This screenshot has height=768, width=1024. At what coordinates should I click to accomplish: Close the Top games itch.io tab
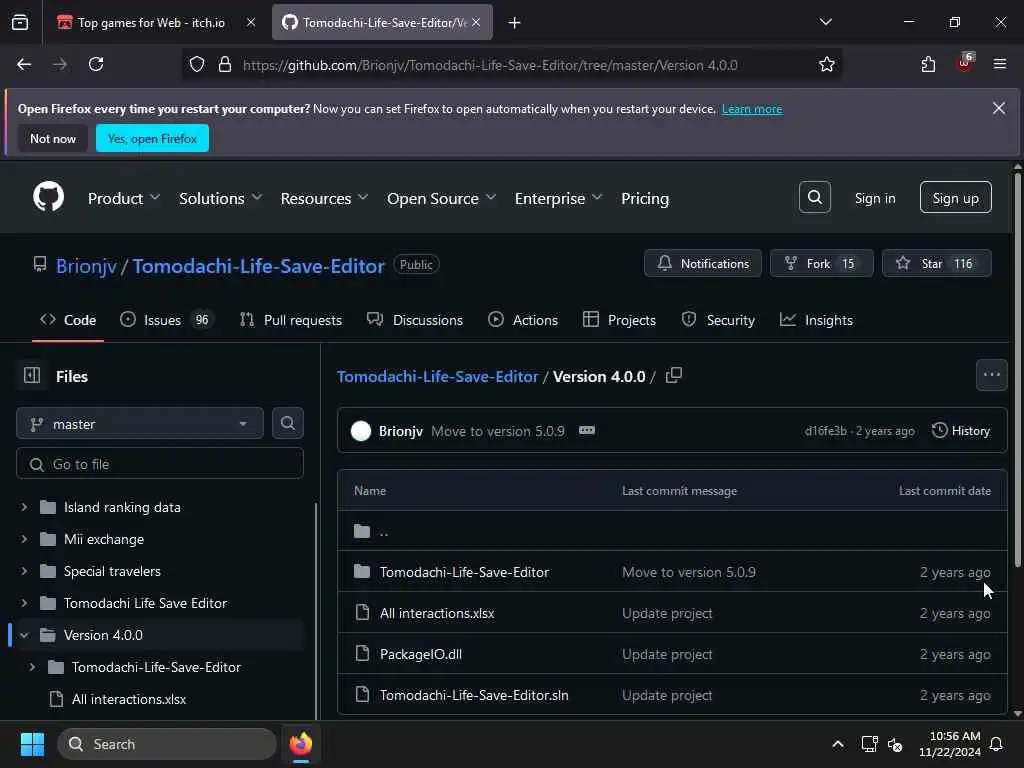[x=251, y=22]
